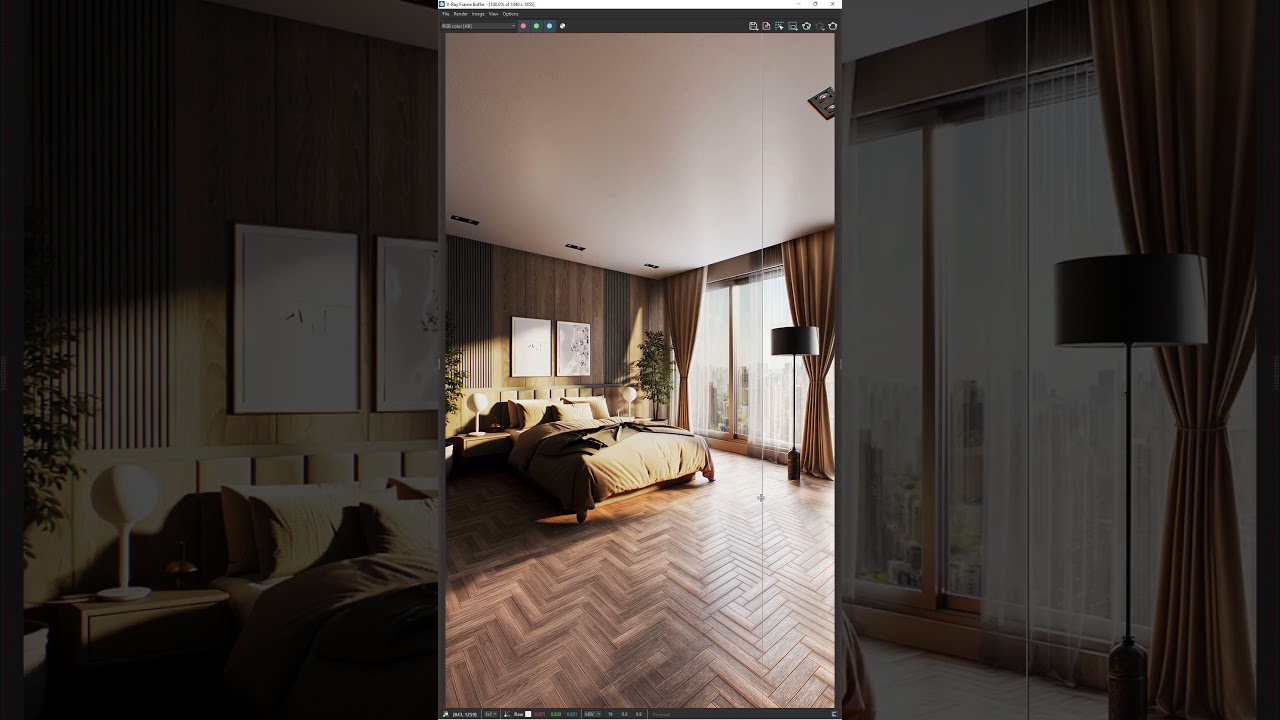
Task: Click the stop rendering icon
Action: tap(819, 26)
